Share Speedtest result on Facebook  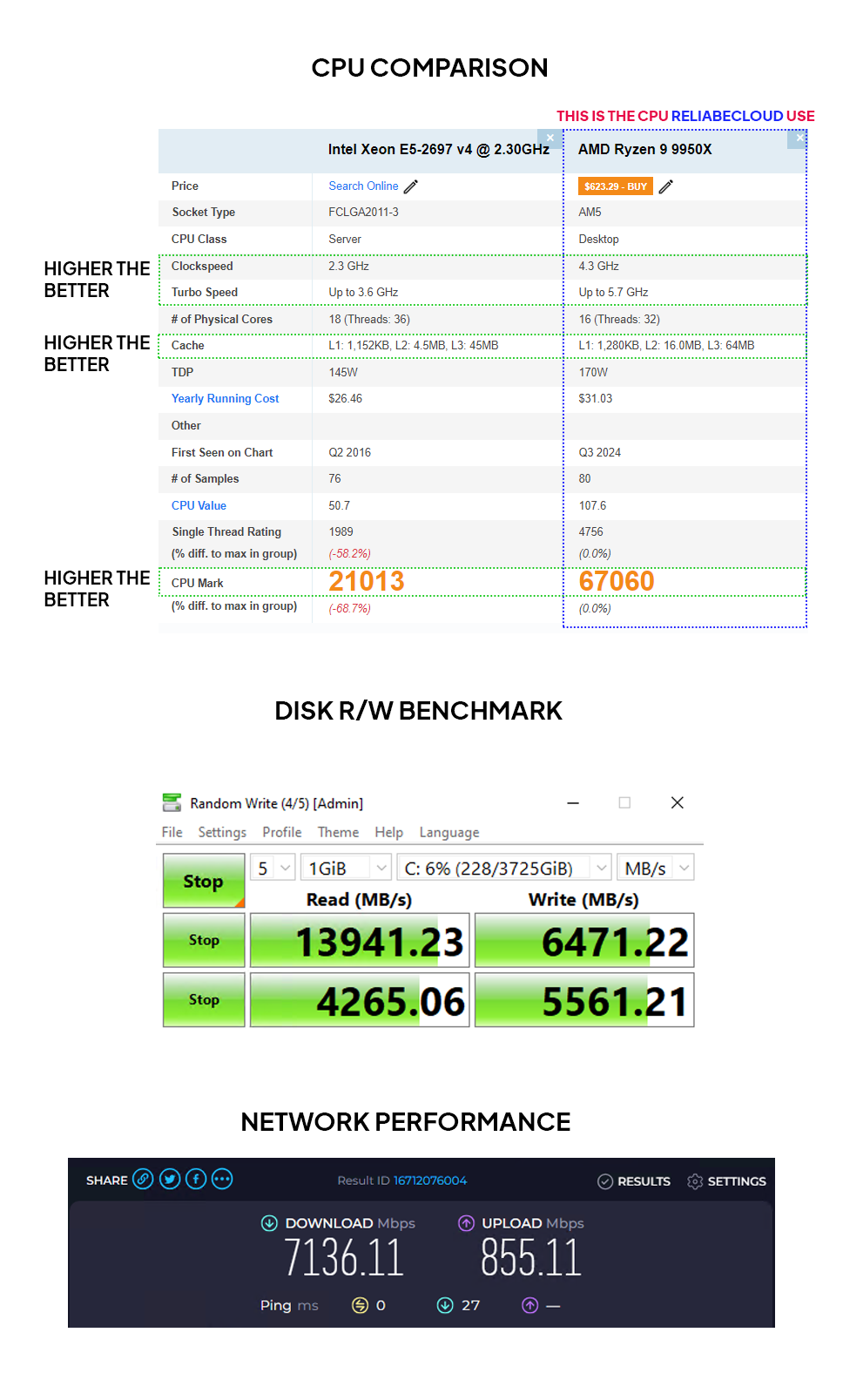tap(196, 1180)
